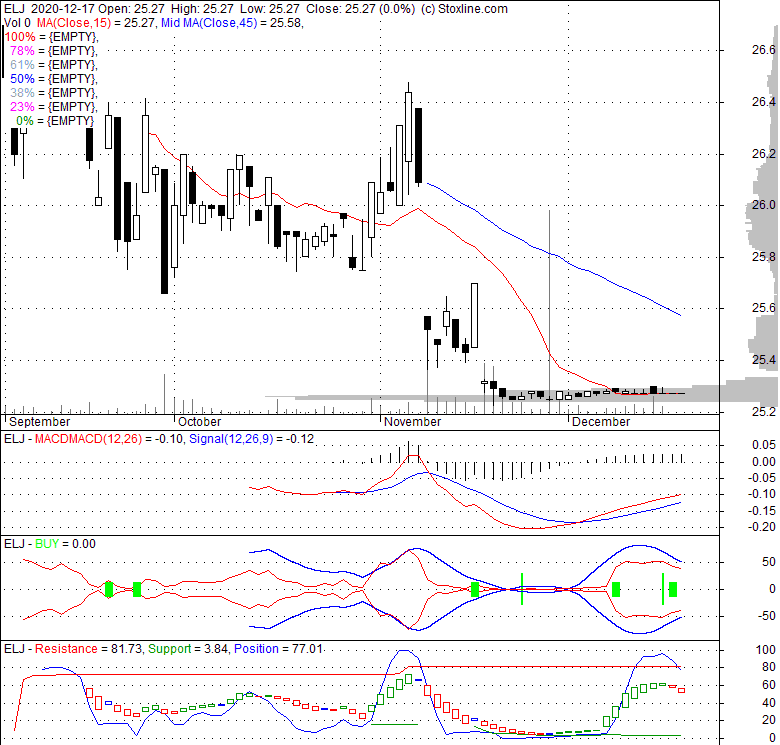Click the BUY panel -50 axis value

766,616
